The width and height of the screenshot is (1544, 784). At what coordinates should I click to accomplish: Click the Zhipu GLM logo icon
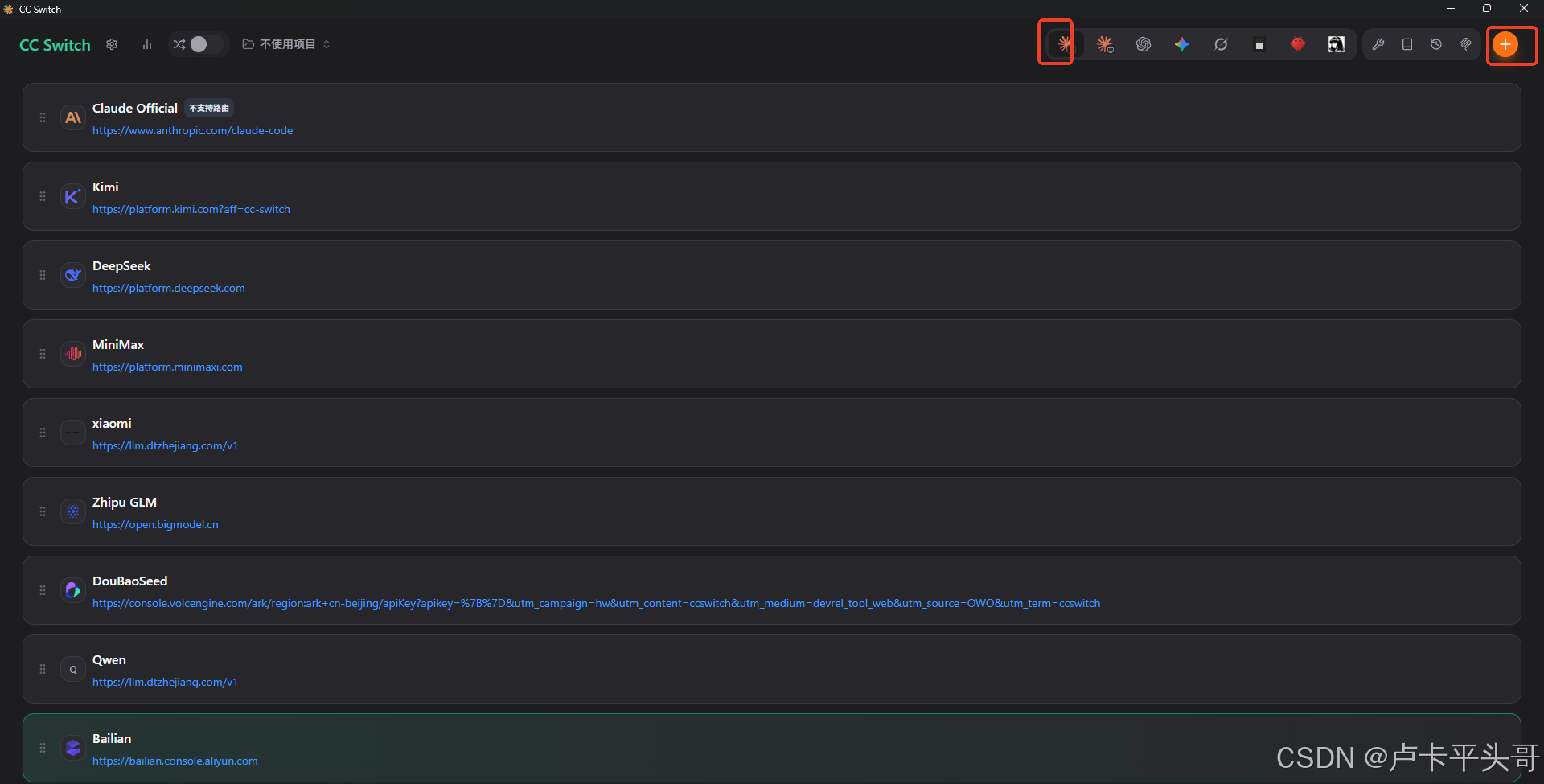[73, 511]
